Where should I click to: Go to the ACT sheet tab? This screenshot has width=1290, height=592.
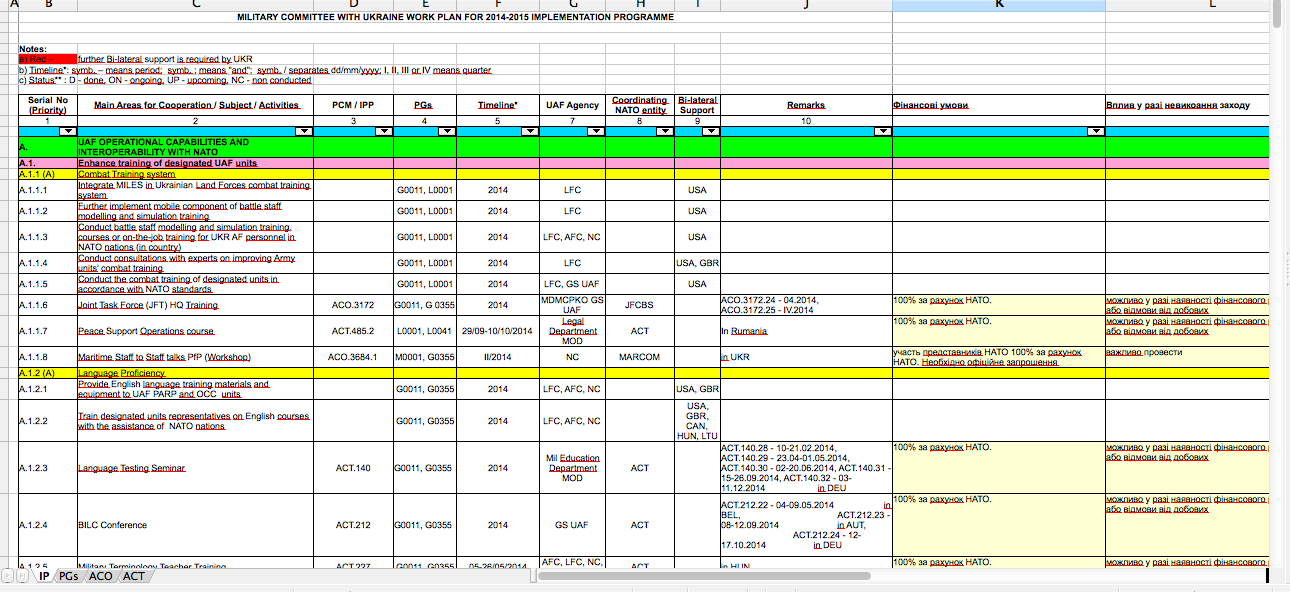134,576
